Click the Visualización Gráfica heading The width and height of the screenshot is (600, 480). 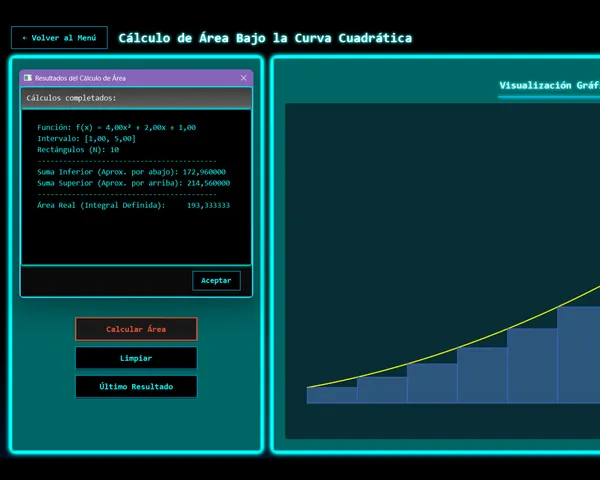549,85
